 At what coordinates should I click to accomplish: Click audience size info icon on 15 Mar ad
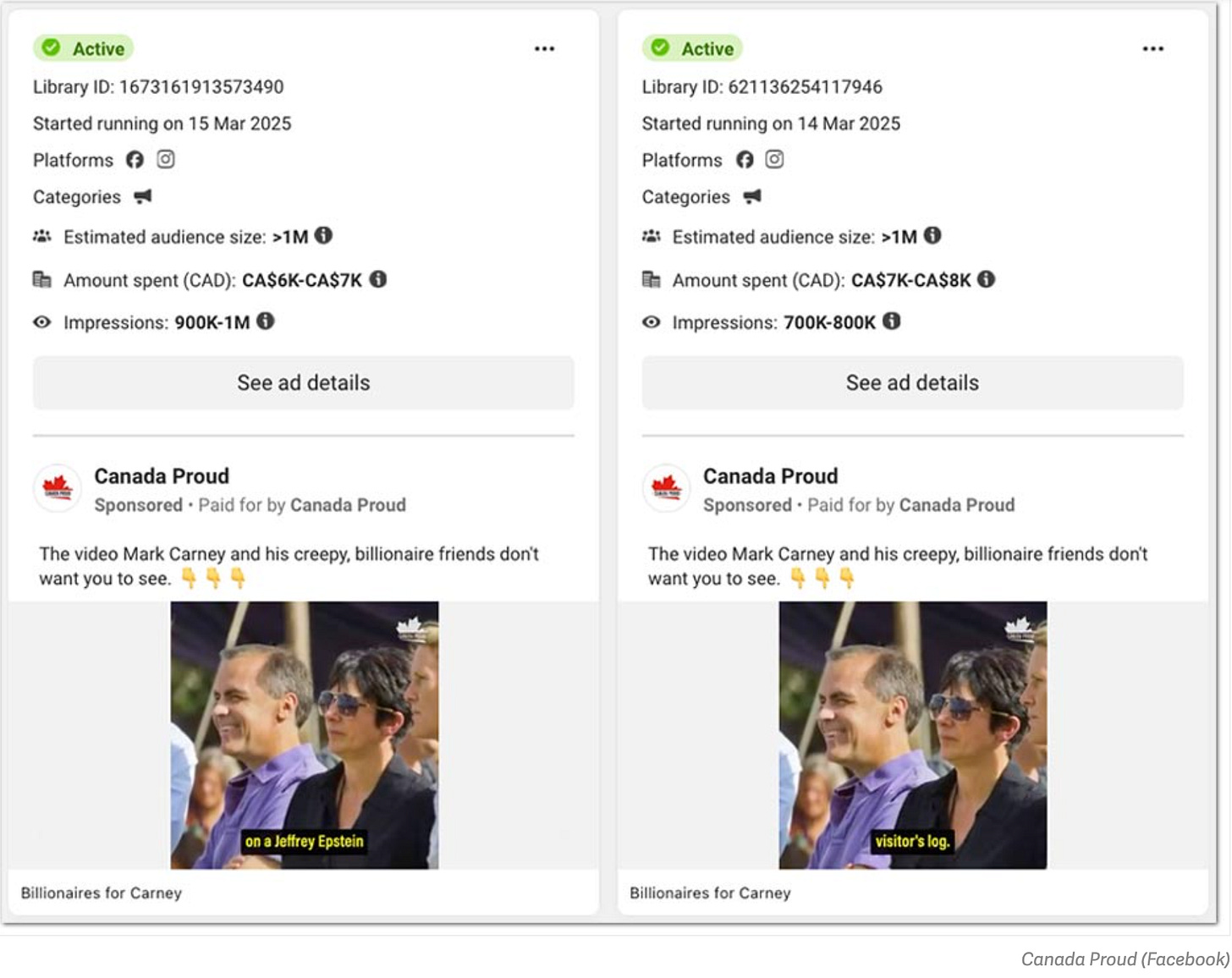(x=323, y=235)
